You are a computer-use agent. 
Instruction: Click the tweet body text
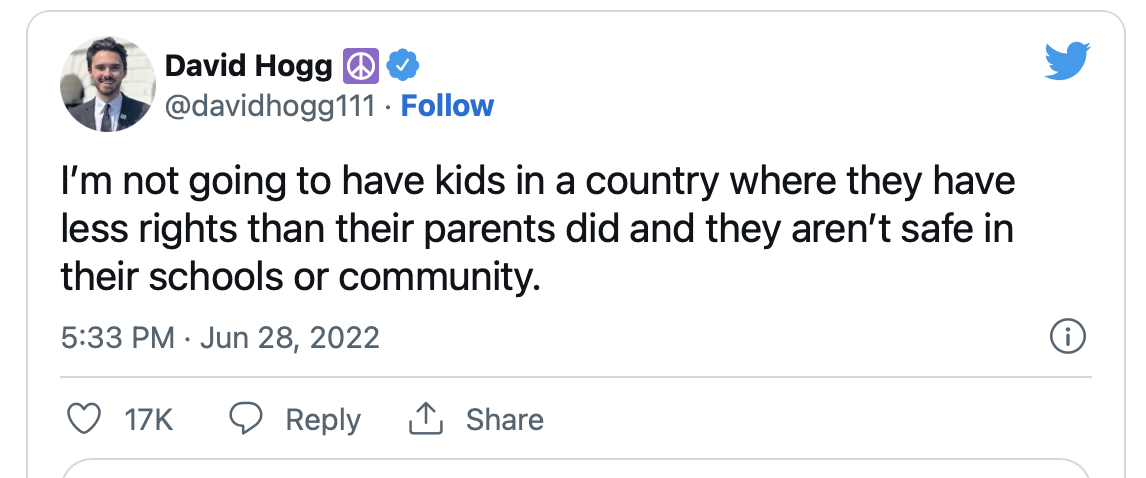point(537,229)
